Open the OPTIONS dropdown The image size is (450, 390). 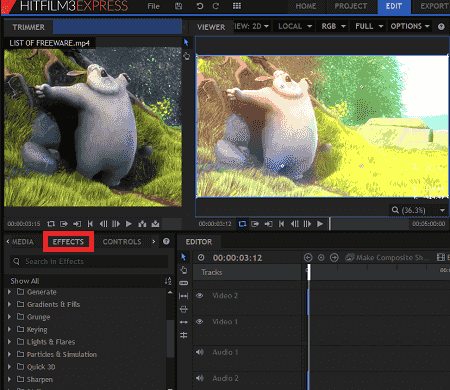click(x=410, y=26)
